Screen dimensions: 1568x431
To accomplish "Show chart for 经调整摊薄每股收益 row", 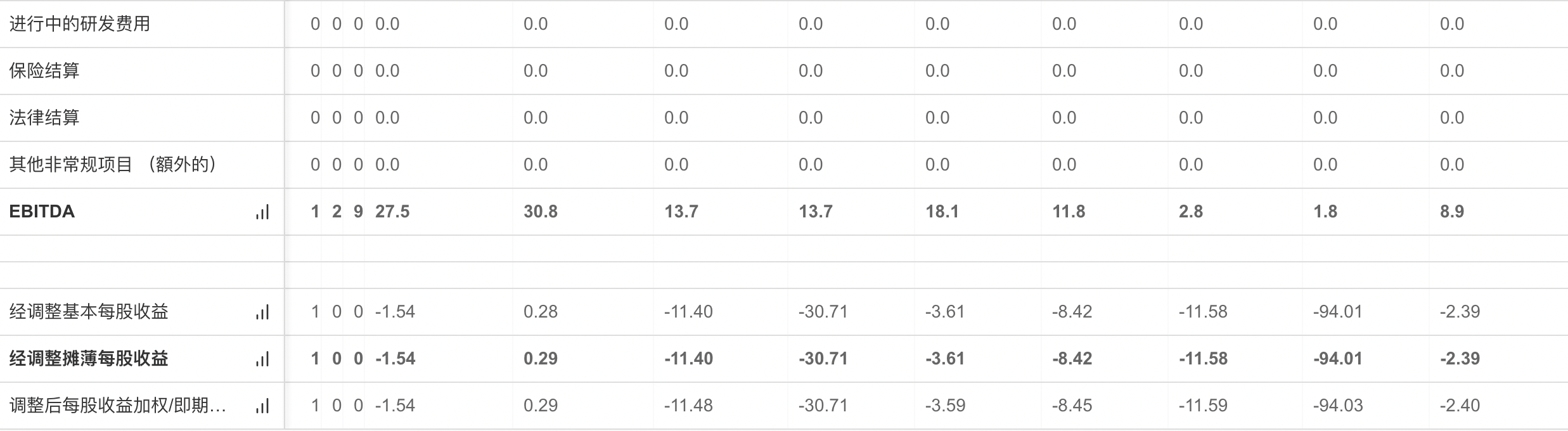I will [262, 359].
